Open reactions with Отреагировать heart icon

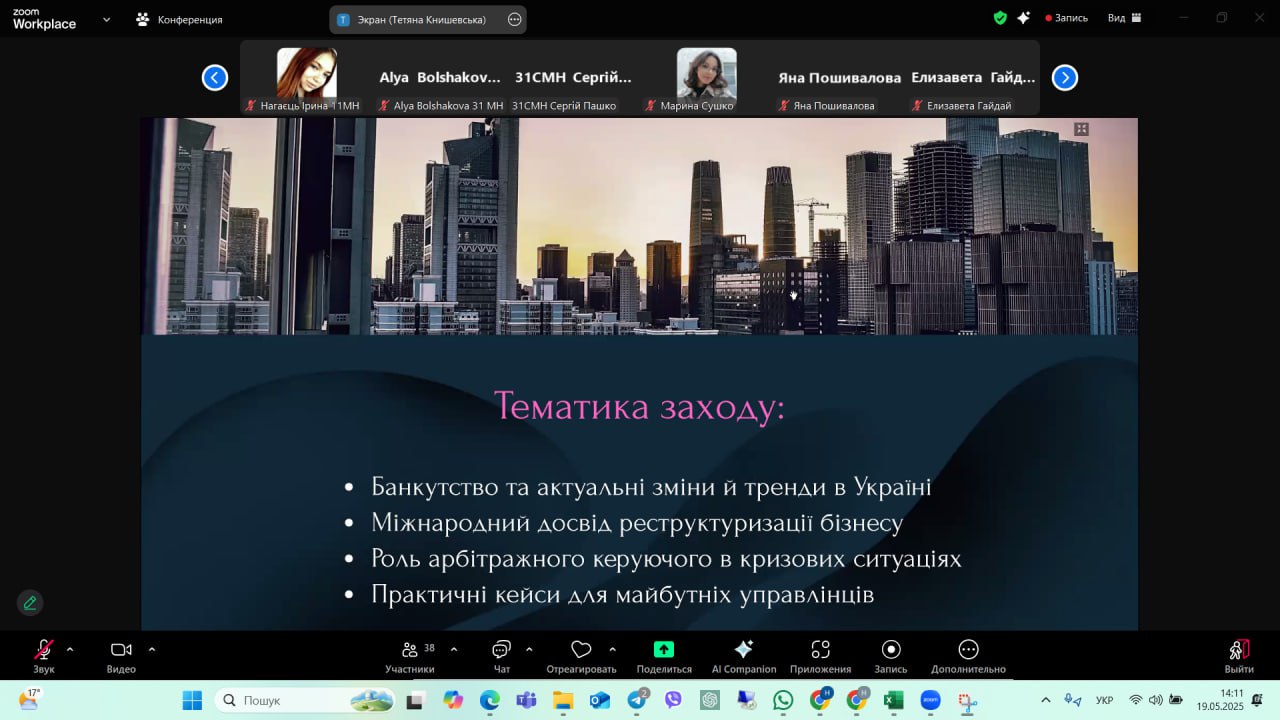coord(581,656)
